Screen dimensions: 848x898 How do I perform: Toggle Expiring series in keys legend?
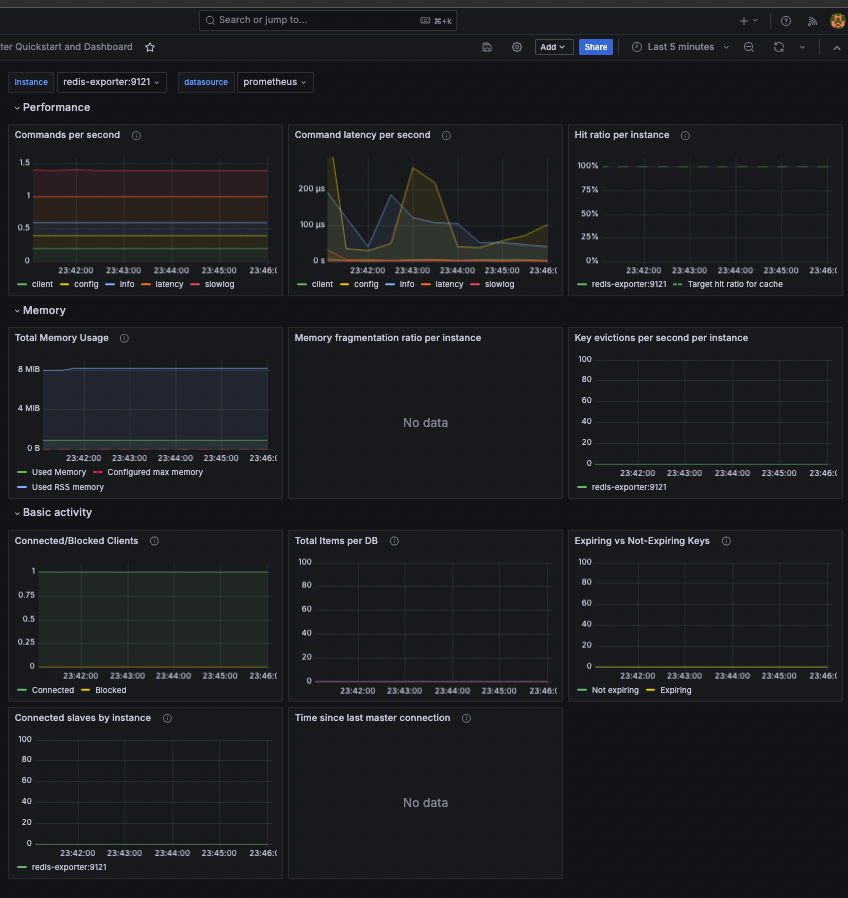[676, 691]
